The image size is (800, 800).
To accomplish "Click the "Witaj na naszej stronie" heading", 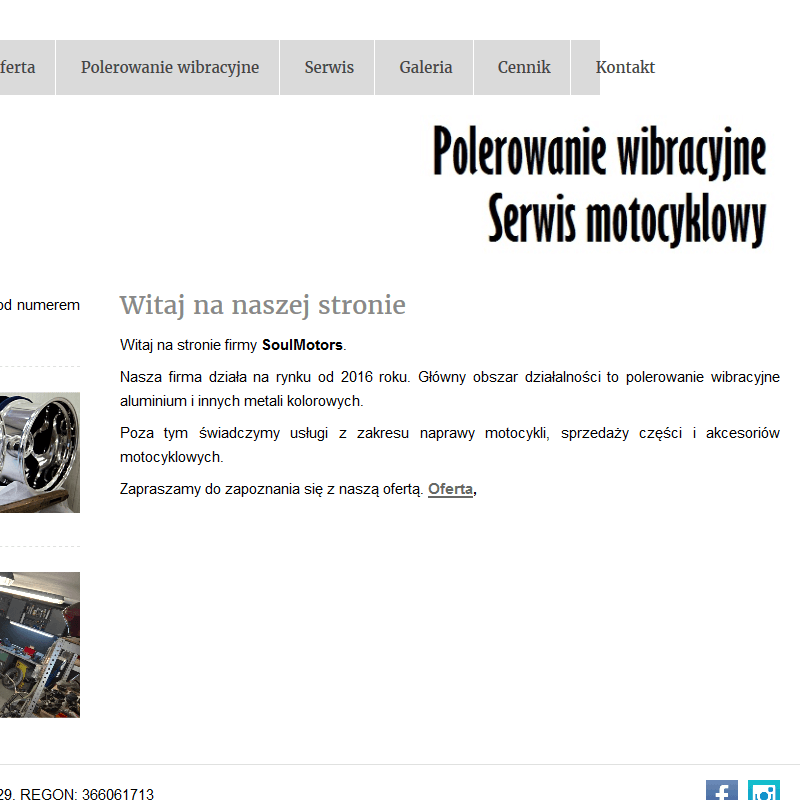I will pyautogui.click(x=263, y=305).
